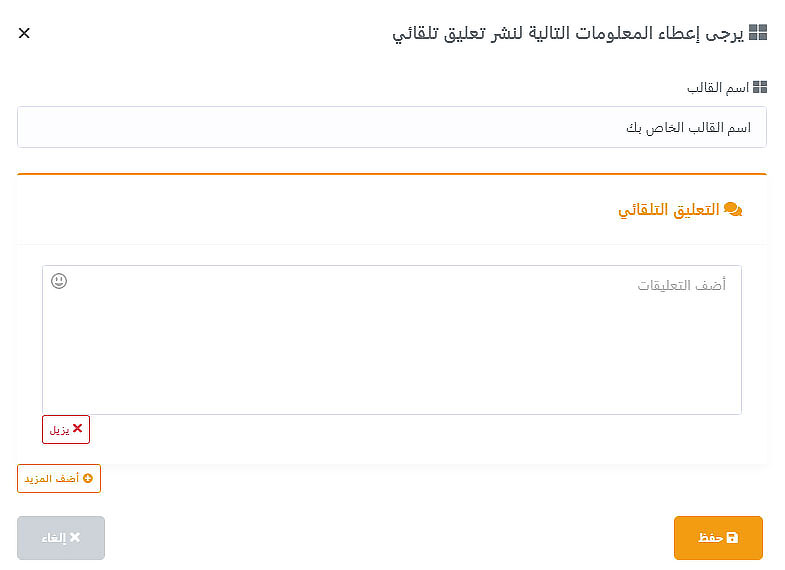Open the emoji picker smiley icon
The image size is (785, 570).
pyautogui.click(x=59, y=281)
